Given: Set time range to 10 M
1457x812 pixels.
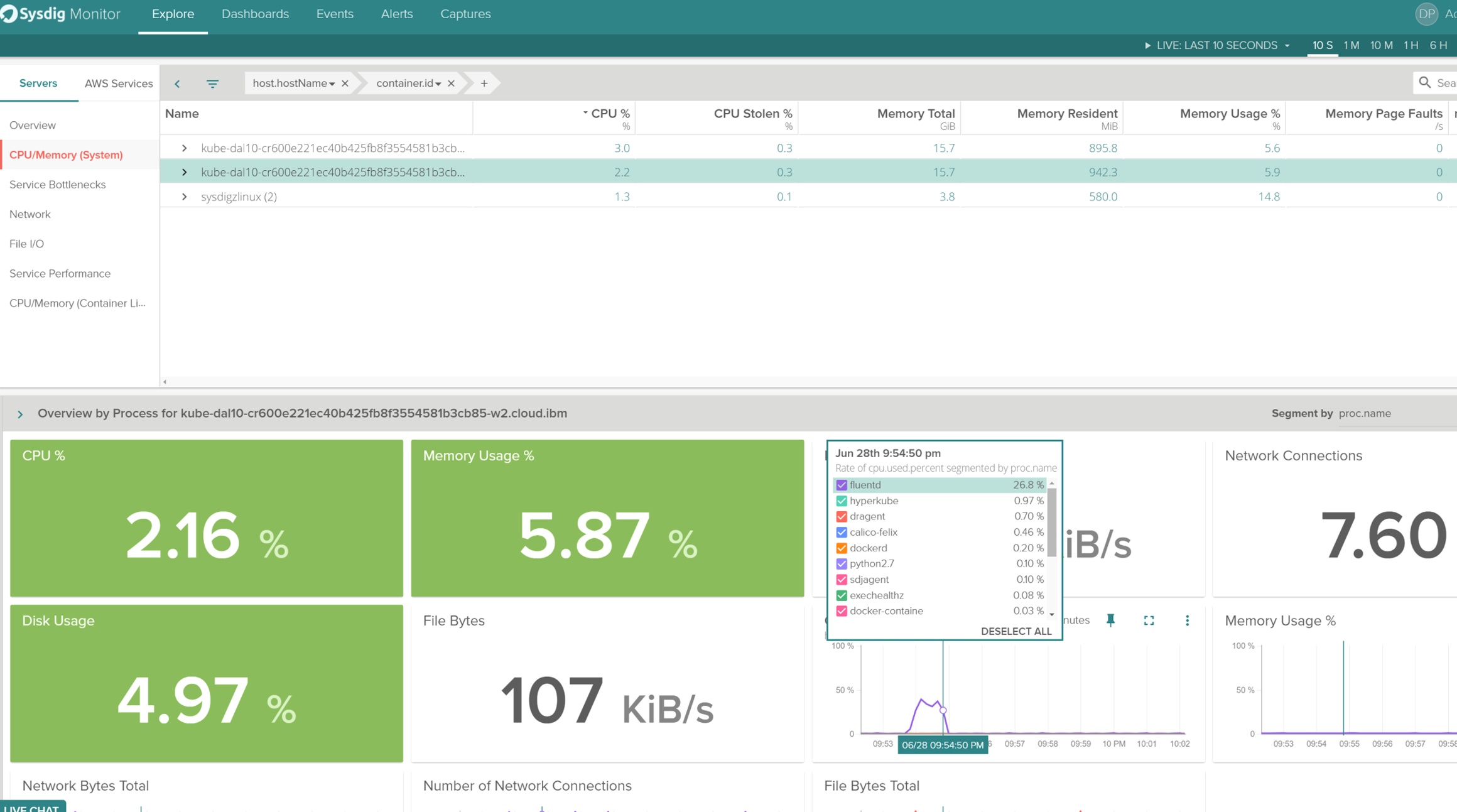Looking at the screenshot, I should click(x=1381, y=45).
